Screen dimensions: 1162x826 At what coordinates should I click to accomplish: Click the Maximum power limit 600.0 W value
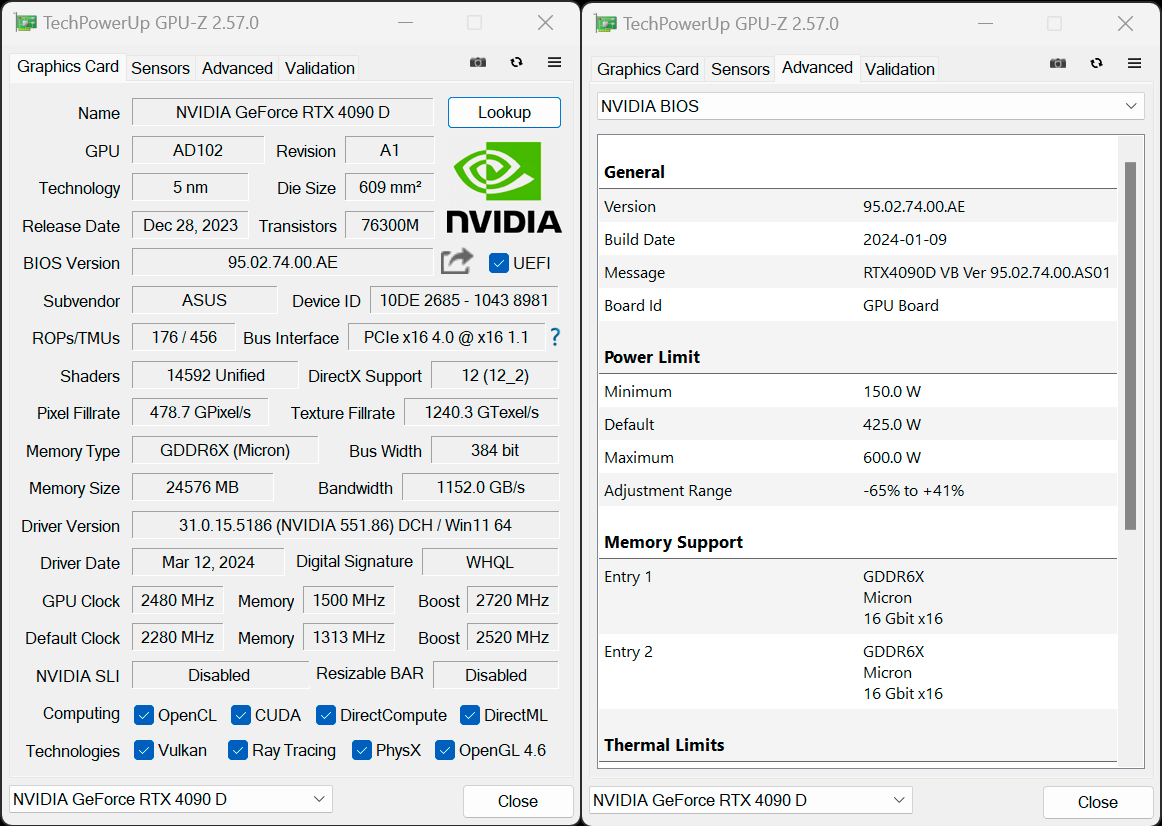(x=892, y=458)
